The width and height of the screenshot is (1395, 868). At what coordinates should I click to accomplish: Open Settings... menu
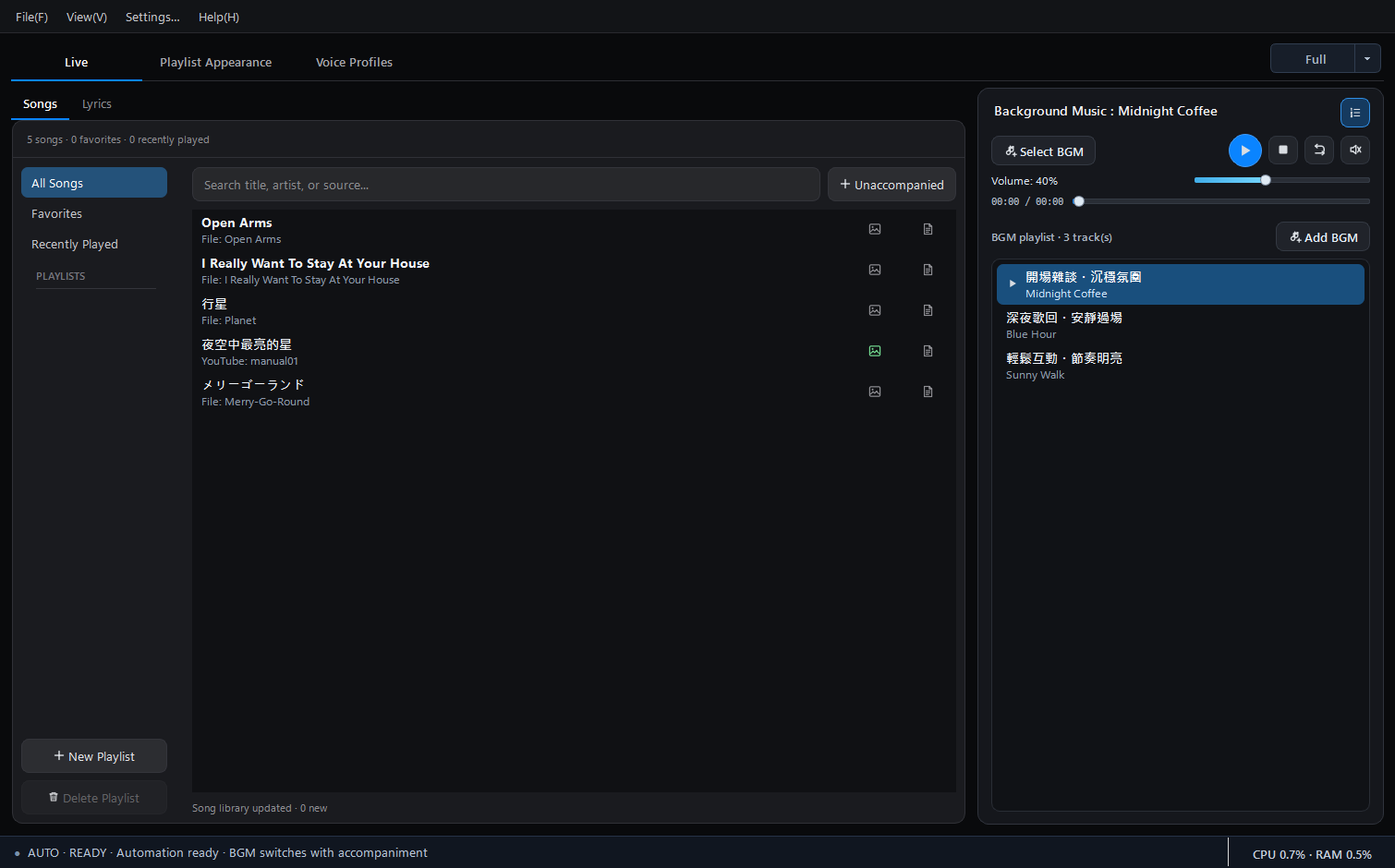pyautogui.click(x=152, y=17)
